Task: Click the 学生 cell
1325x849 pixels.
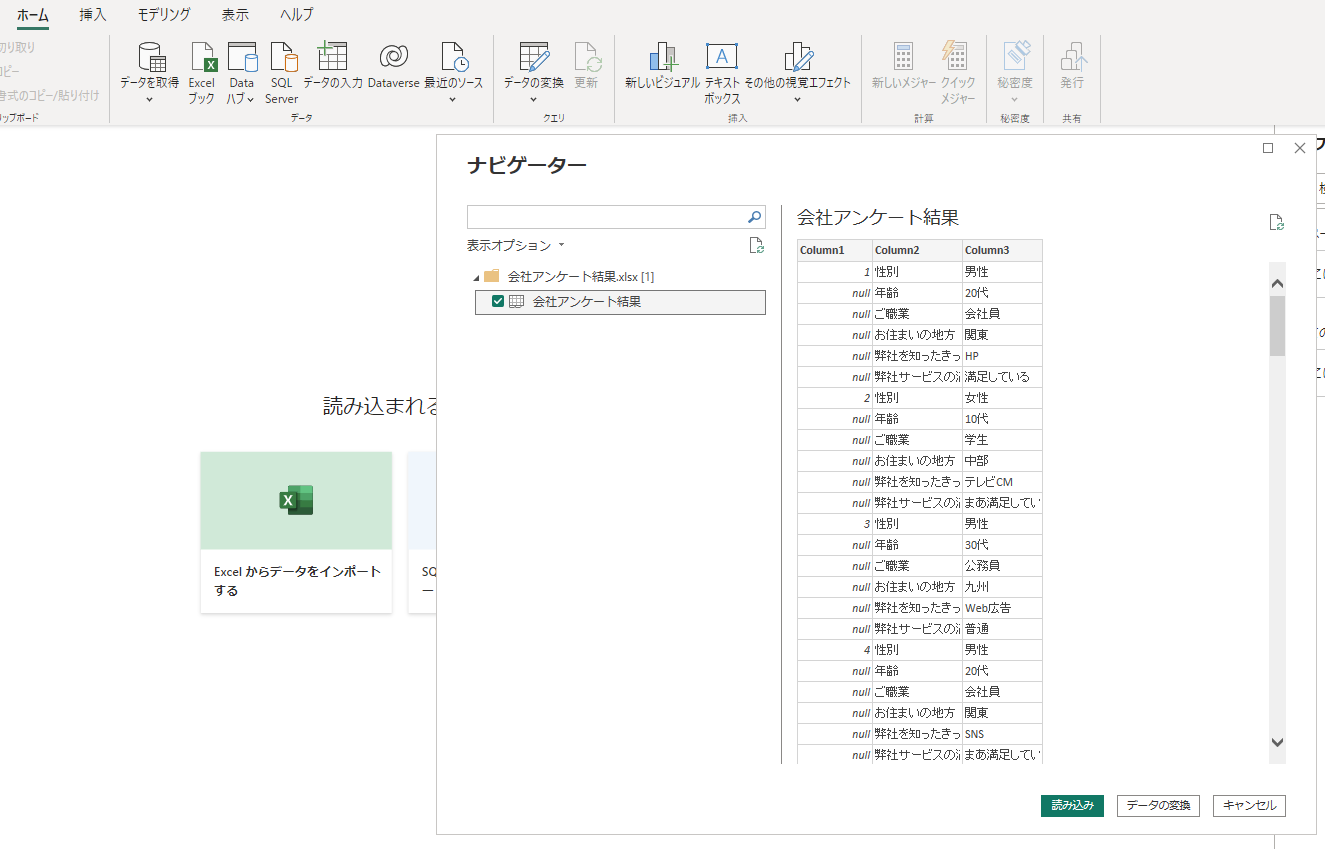Action: tap(1002, 440)
